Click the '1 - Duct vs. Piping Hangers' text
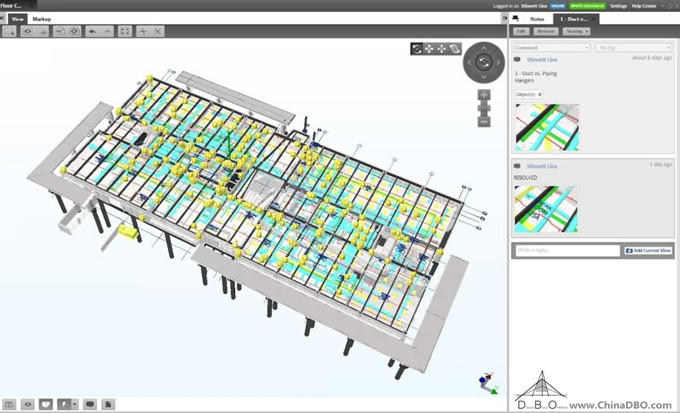This screenshot has width=680, height=413. click(536, 77)
